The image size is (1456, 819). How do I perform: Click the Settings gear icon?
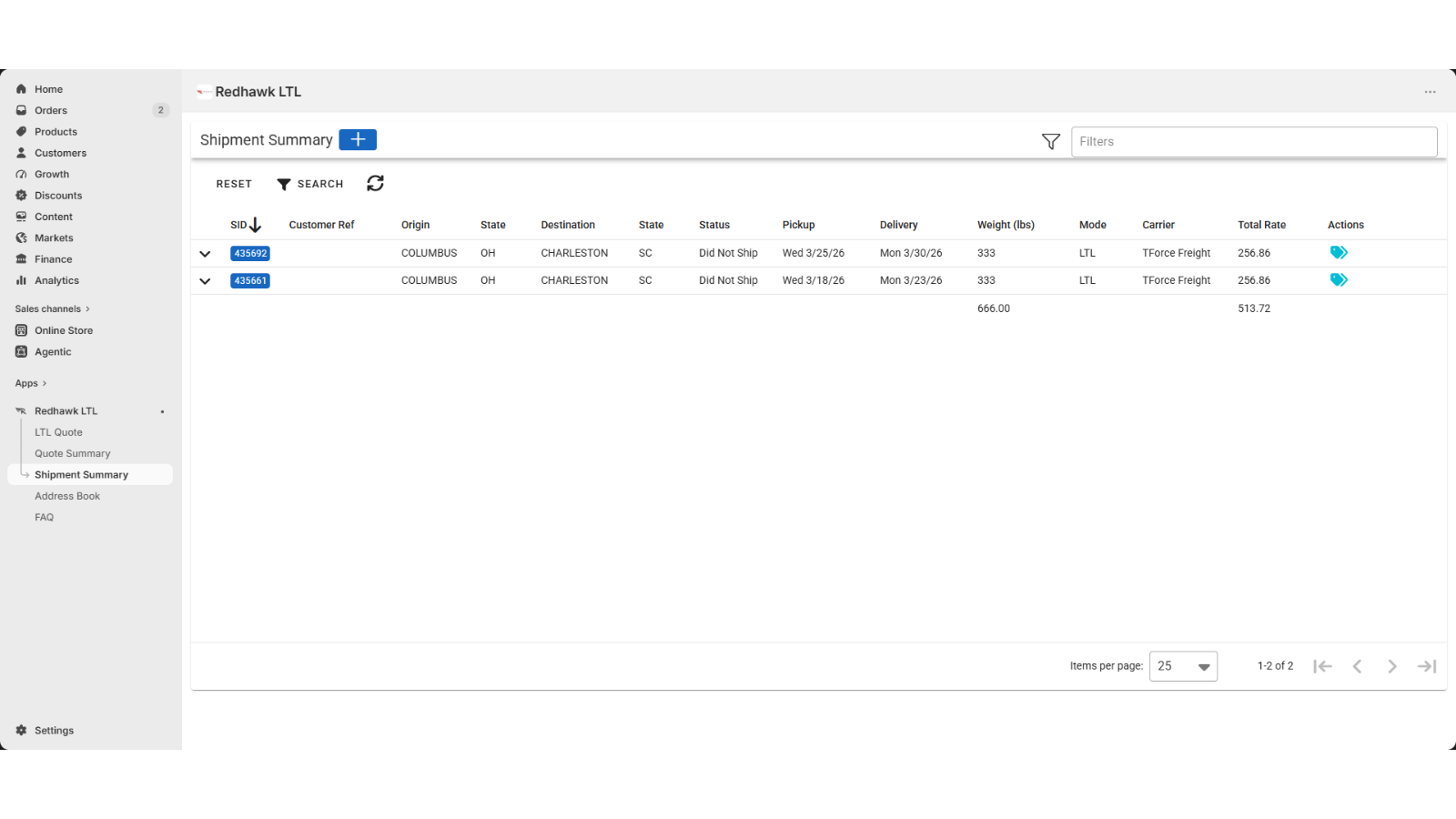(21, 731)
